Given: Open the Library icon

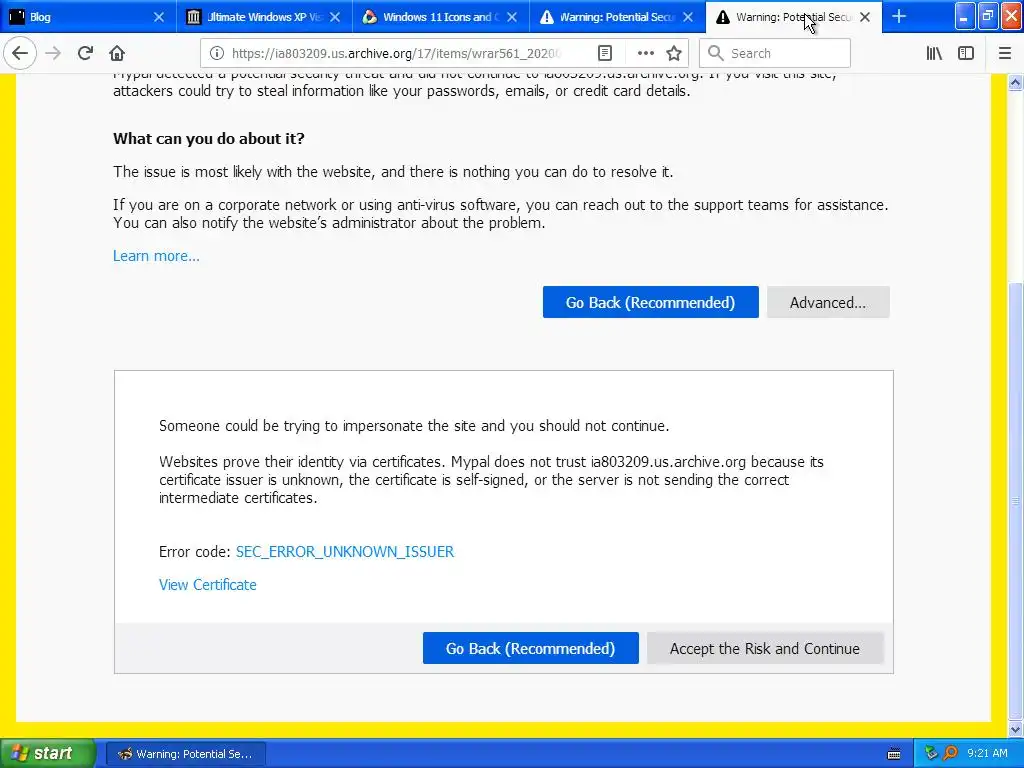Looking at the screenshot, I should coord(934,54).
